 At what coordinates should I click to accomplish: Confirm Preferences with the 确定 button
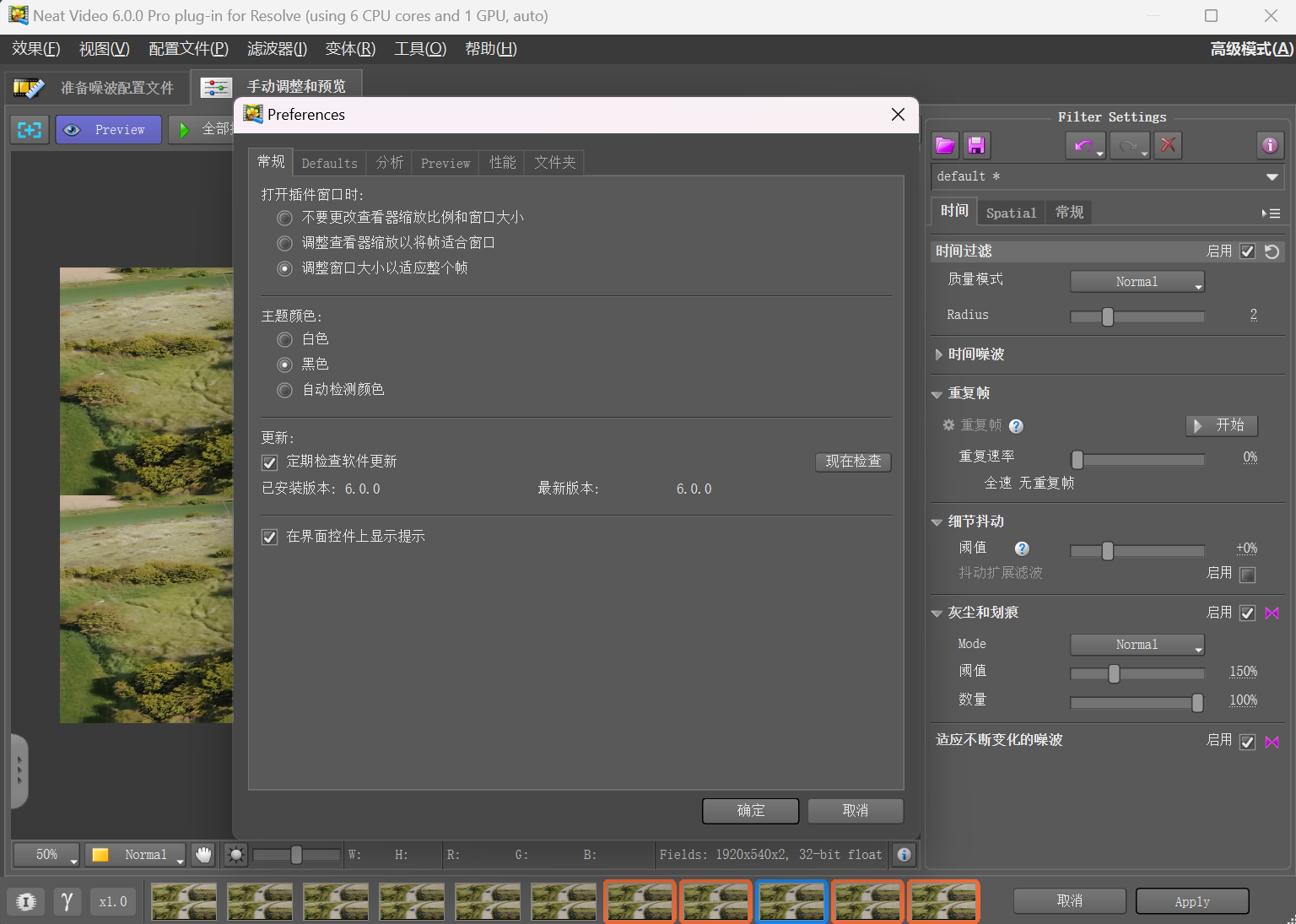pos(751,811)
